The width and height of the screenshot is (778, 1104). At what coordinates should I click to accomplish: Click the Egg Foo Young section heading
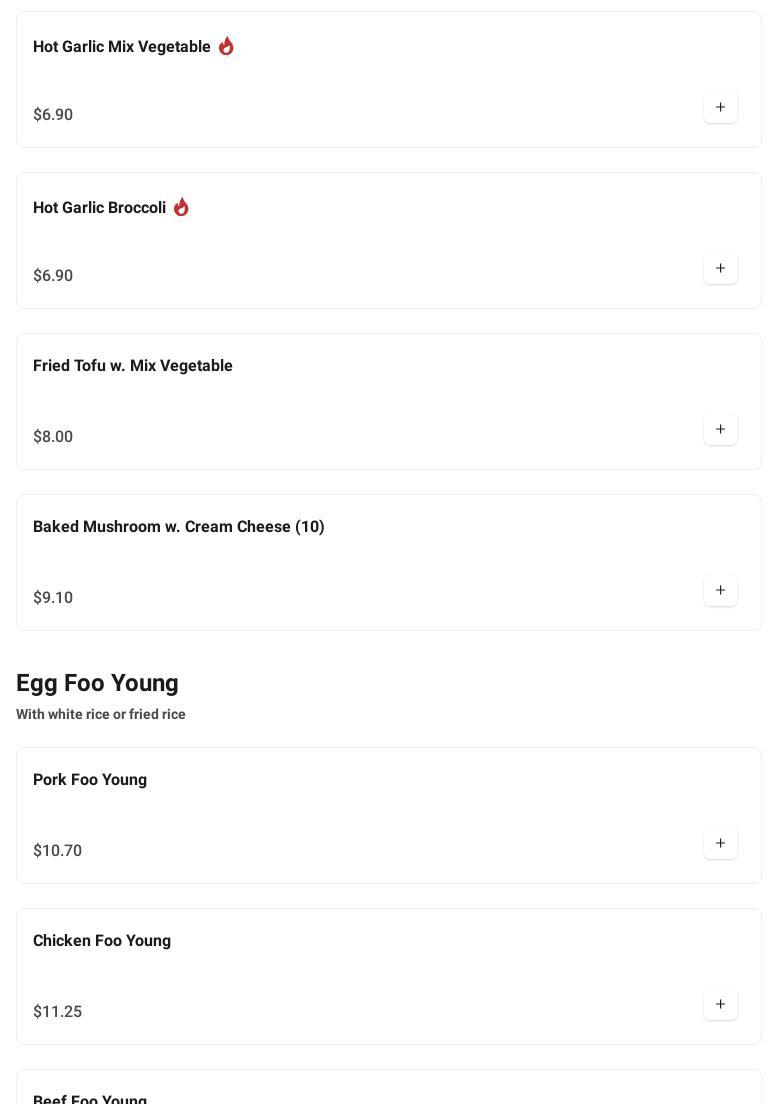click(97, 683)
